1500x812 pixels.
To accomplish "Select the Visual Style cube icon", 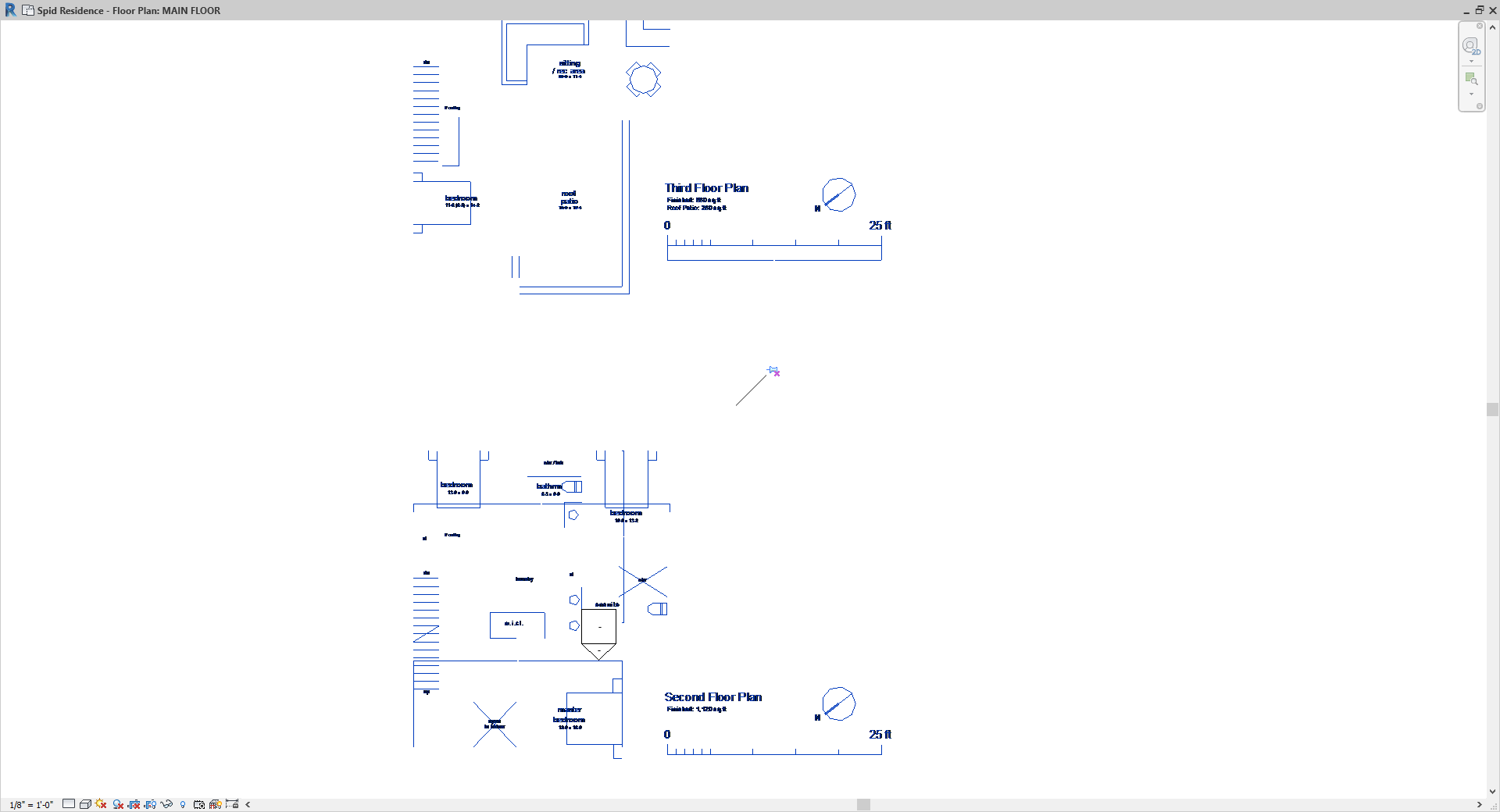I will click(x=85, y=805).
